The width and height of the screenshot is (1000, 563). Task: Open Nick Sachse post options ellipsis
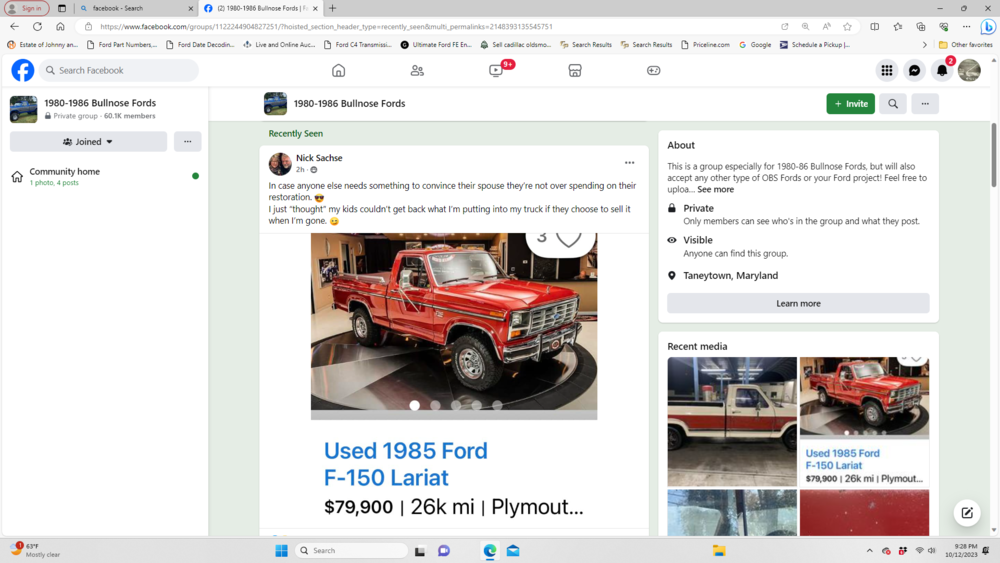coord(629,163)
